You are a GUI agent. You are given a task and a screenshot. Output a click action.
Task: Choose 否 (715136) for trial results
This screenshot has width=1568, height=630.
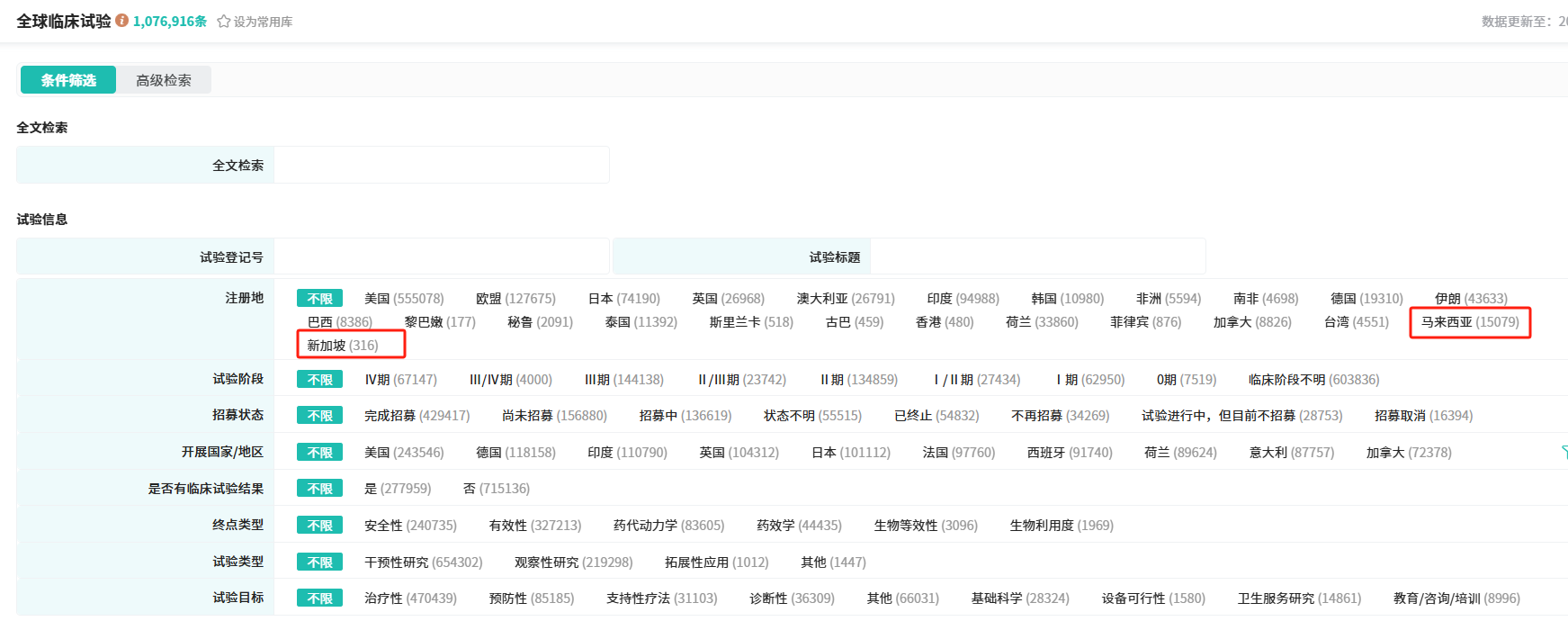click(x=497, y=489)
